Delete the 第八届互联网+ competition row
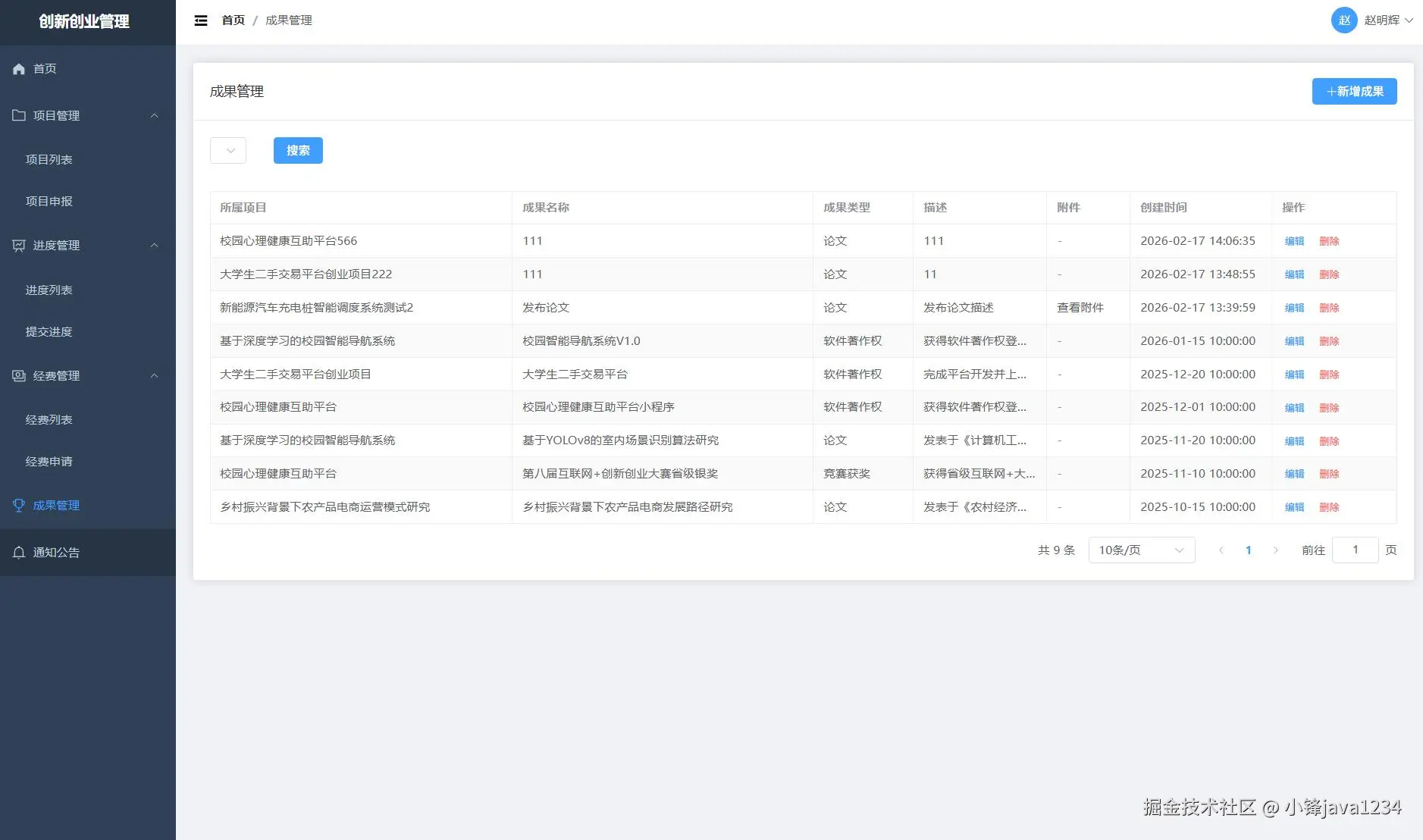Image resolution: width=1423 pixels, height=840 pixels. coord(1329,474)
